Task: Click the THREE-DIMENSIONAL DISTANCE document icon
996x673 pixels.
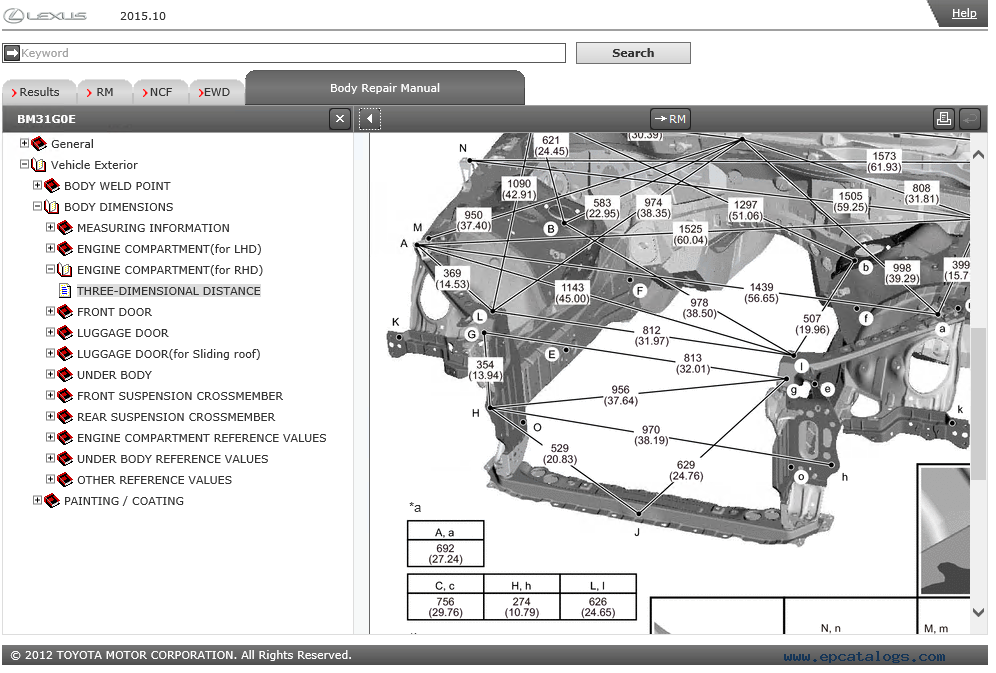Action: click(x=65, y=291)
